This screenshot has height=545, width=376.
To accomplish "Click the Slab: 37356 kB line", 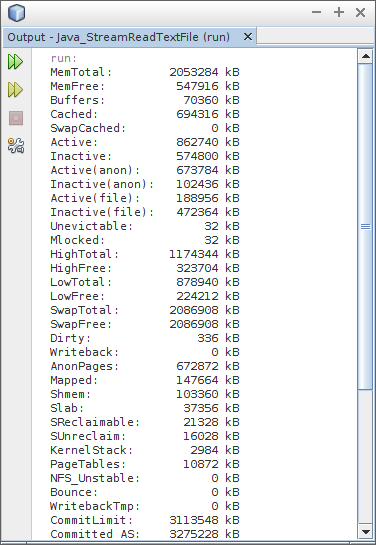I will pyautogui.click(x=145, y=408).
